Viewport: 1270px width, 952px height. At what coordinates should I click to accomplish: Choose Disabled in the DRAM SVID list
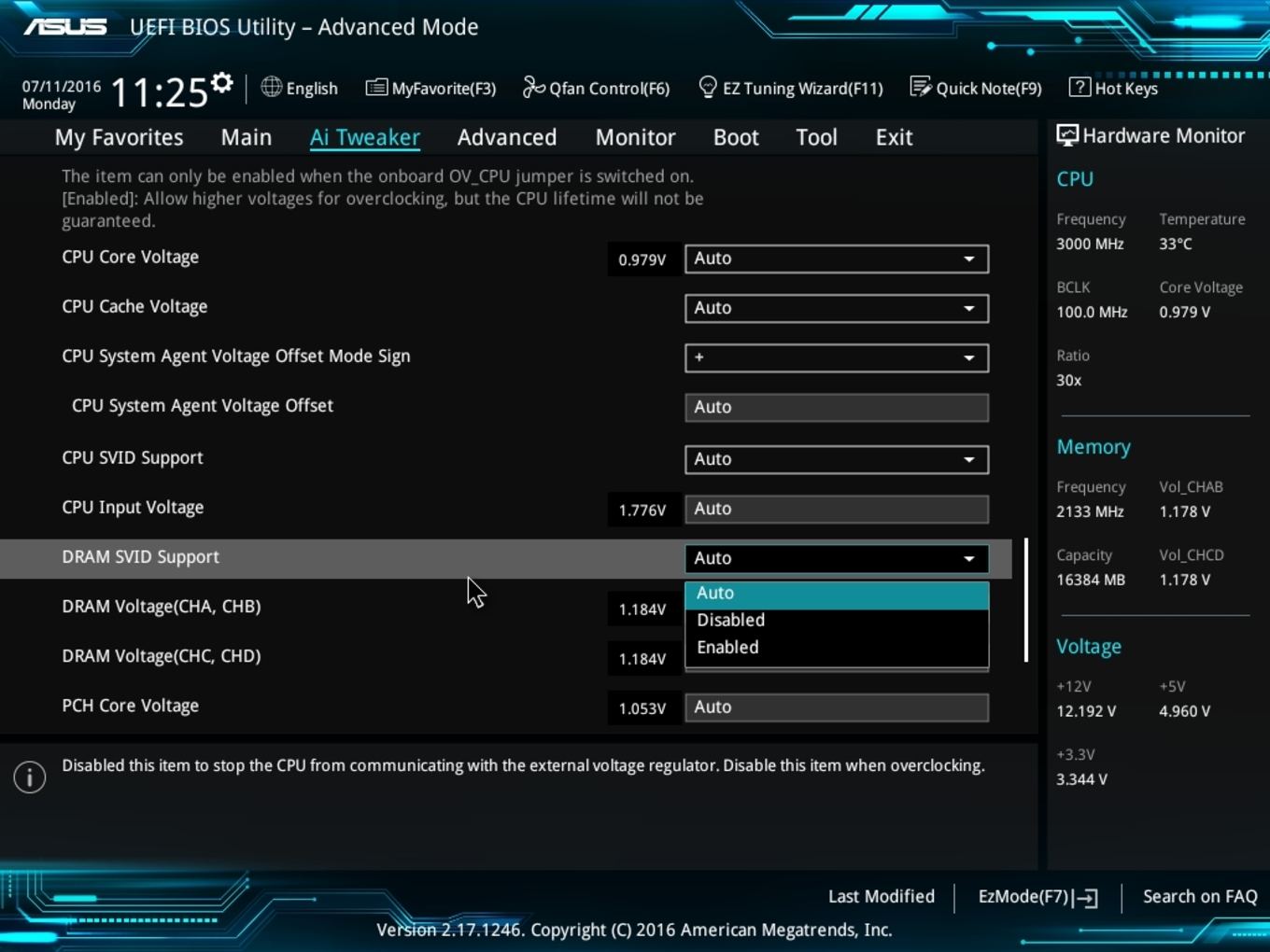pyautogui.click(x=837, y=620)
